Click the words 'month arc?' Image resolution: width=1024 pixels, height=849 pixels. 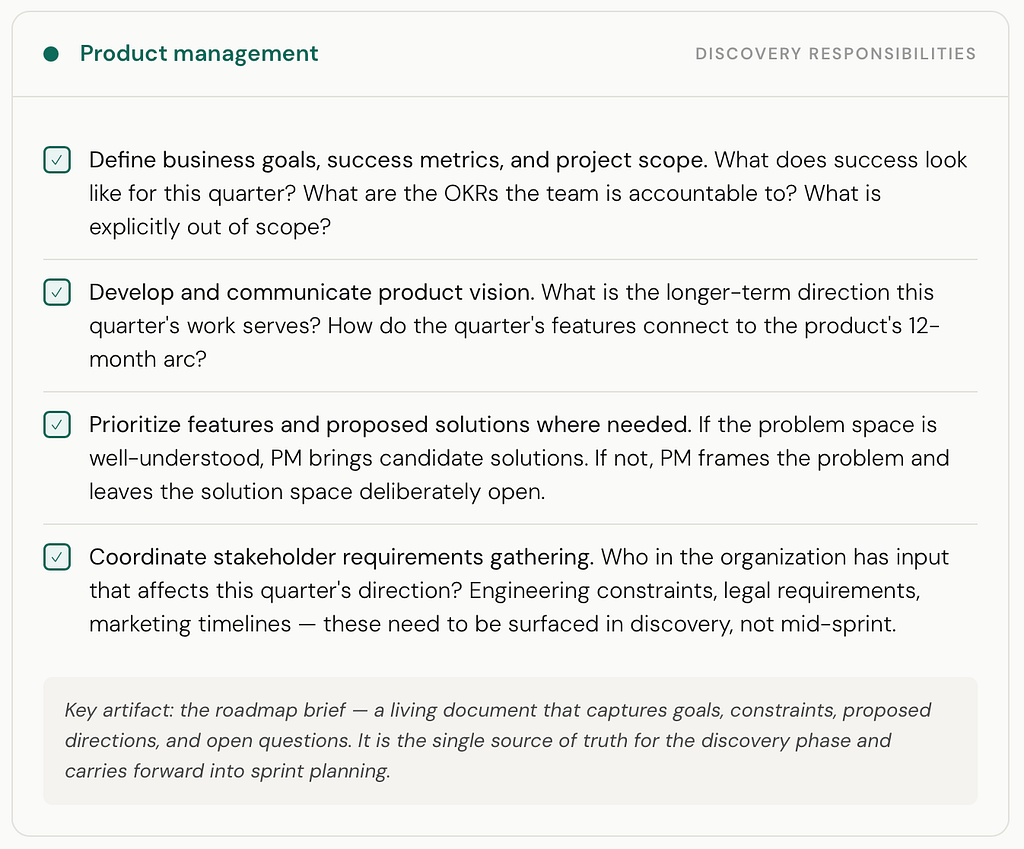pyautogui.click(x=148, y=359)
